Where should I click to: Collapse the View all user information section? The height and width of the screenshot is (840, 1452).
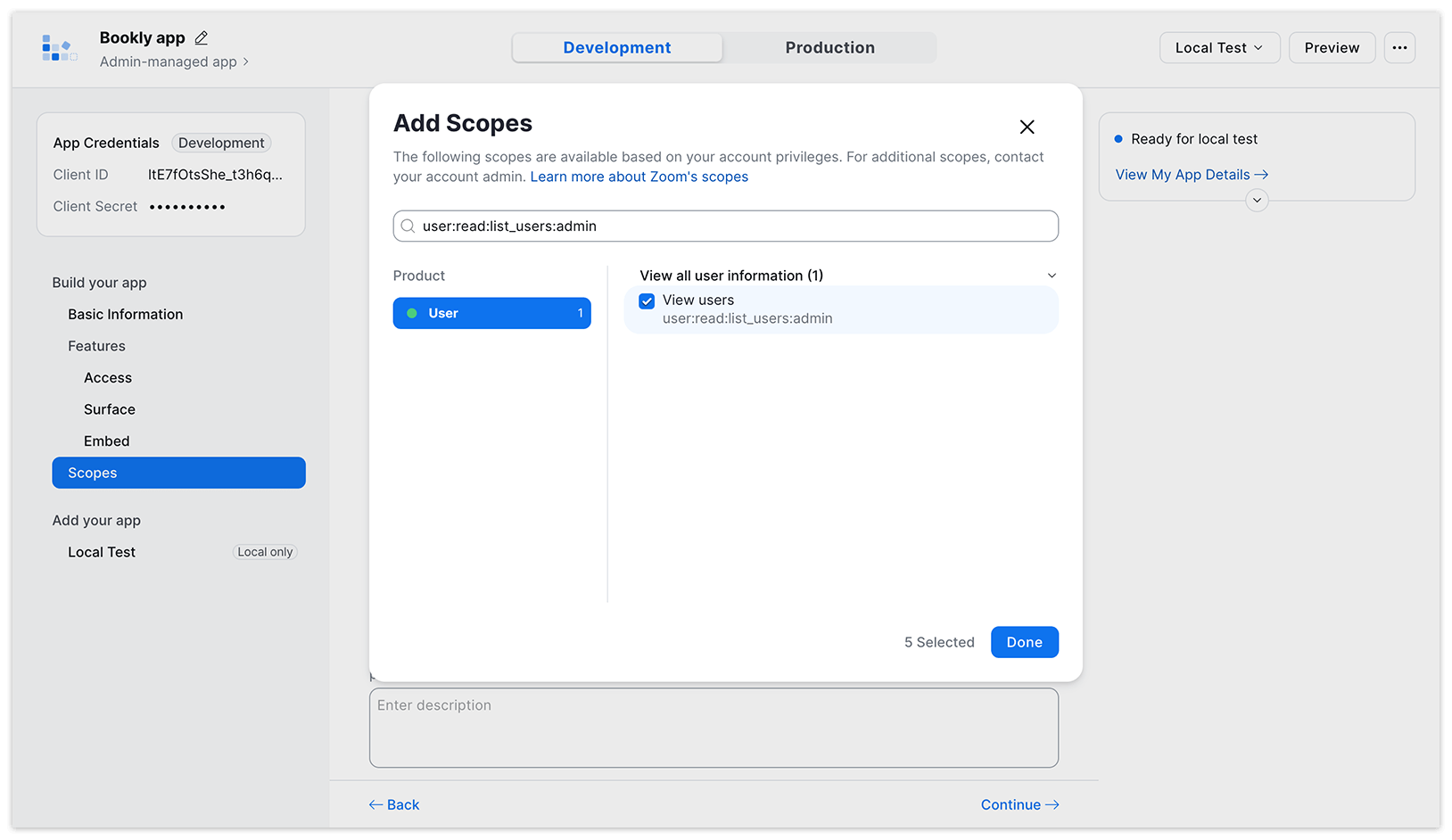1052,276
